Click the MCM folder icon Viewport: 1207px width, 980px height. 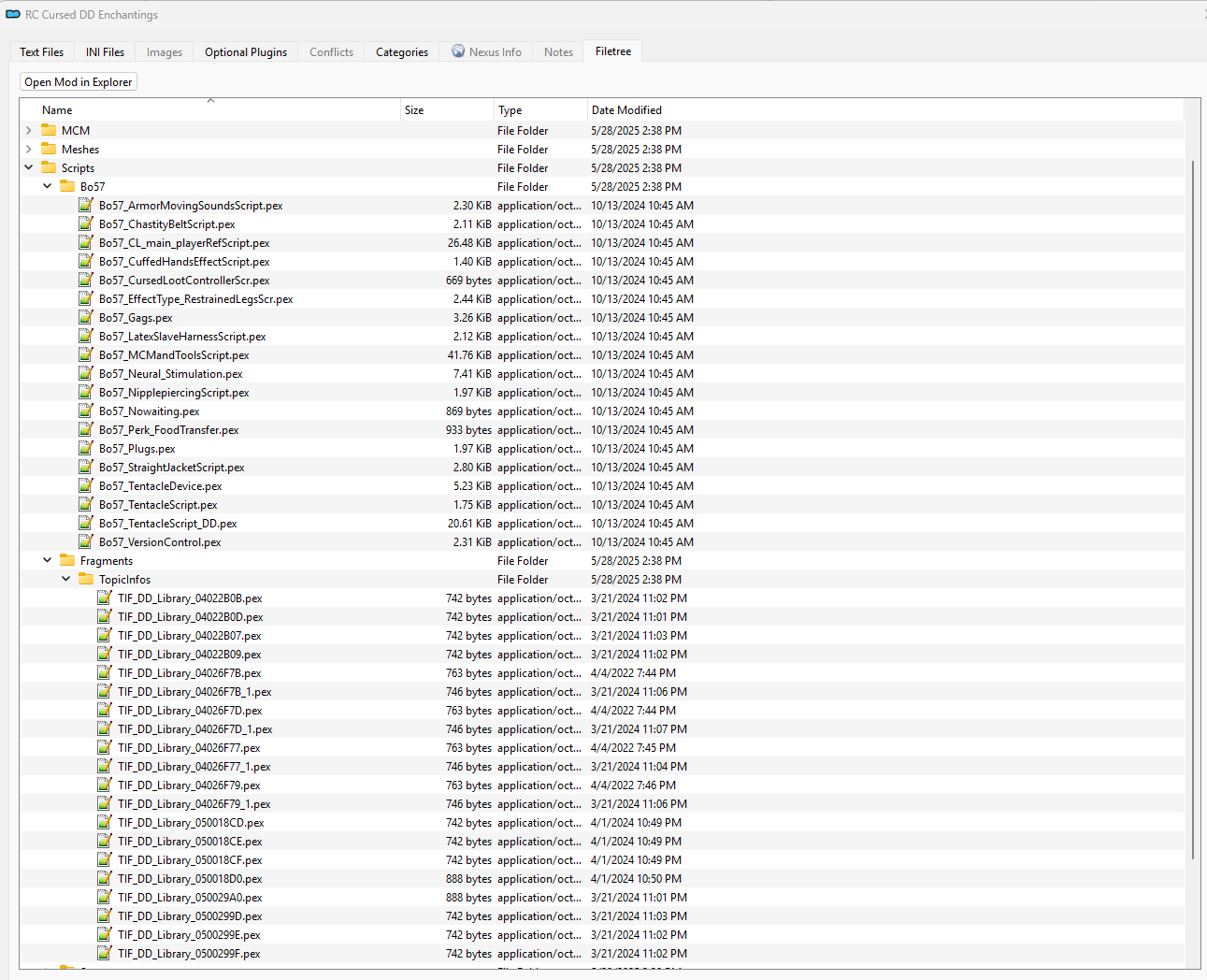49,131
